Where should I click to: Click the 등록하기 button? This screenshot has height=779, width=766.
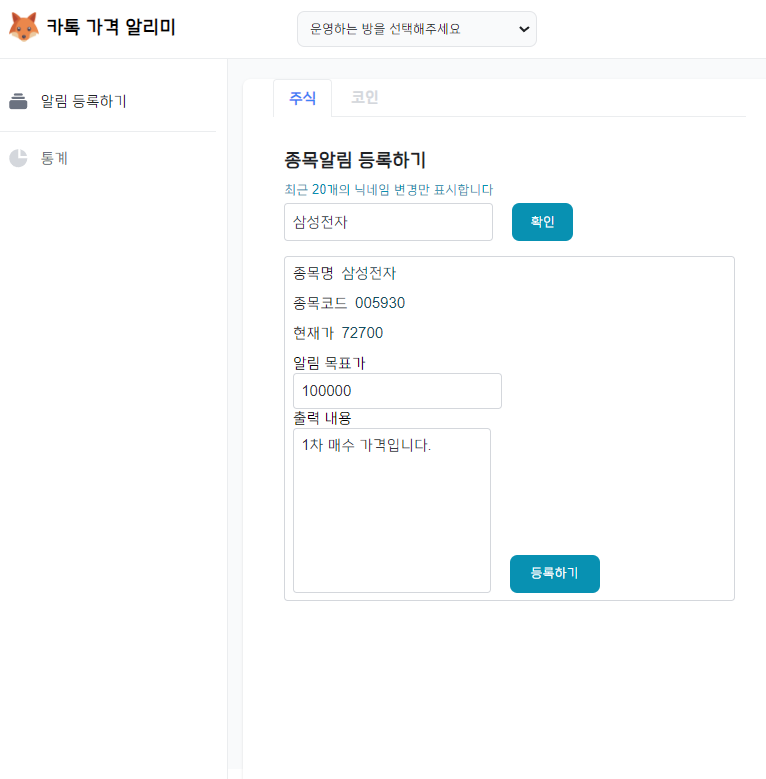click(x=555, y=574)
